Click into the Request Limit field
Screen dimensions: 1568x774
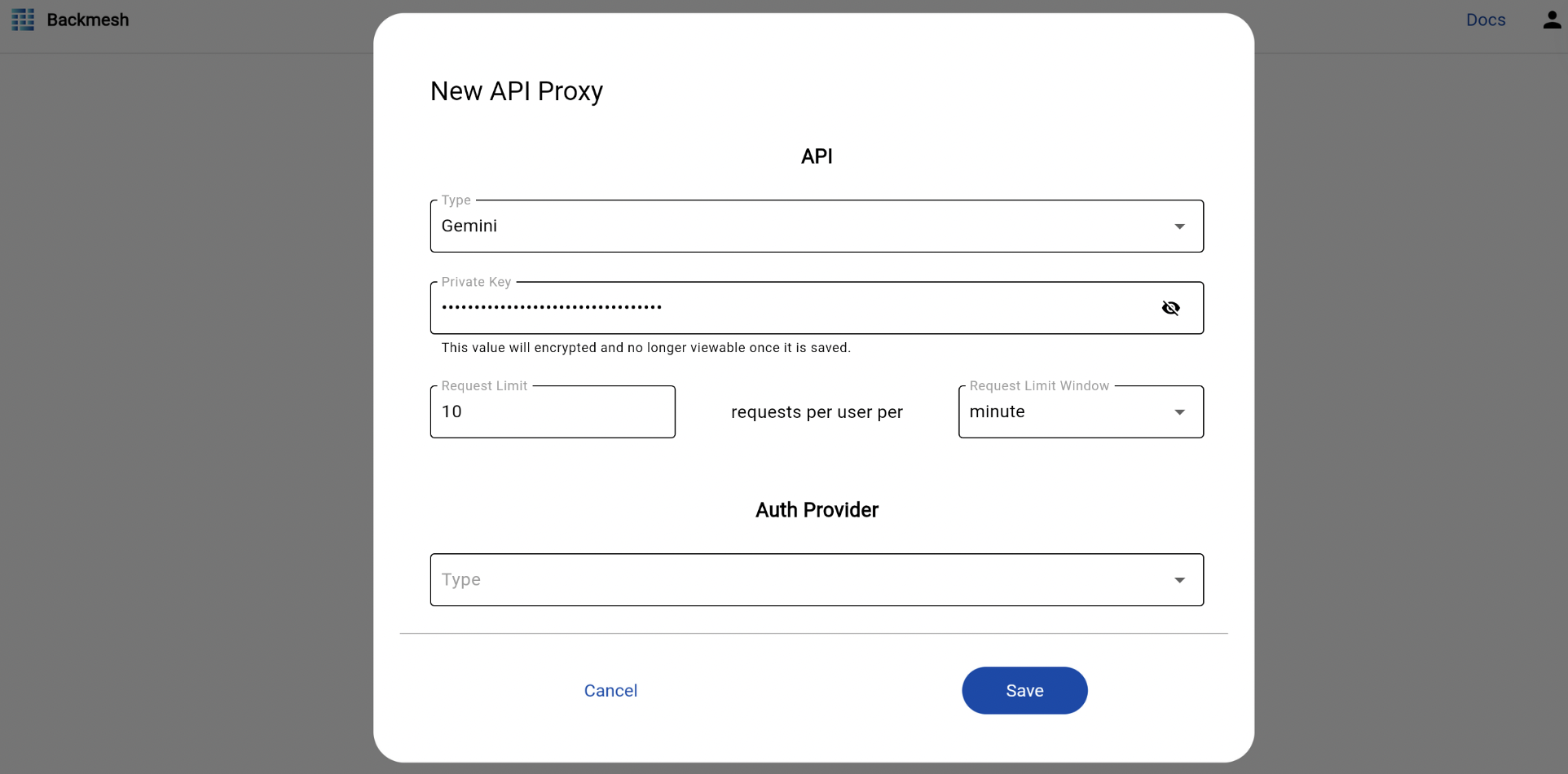[x=553, y=412]
